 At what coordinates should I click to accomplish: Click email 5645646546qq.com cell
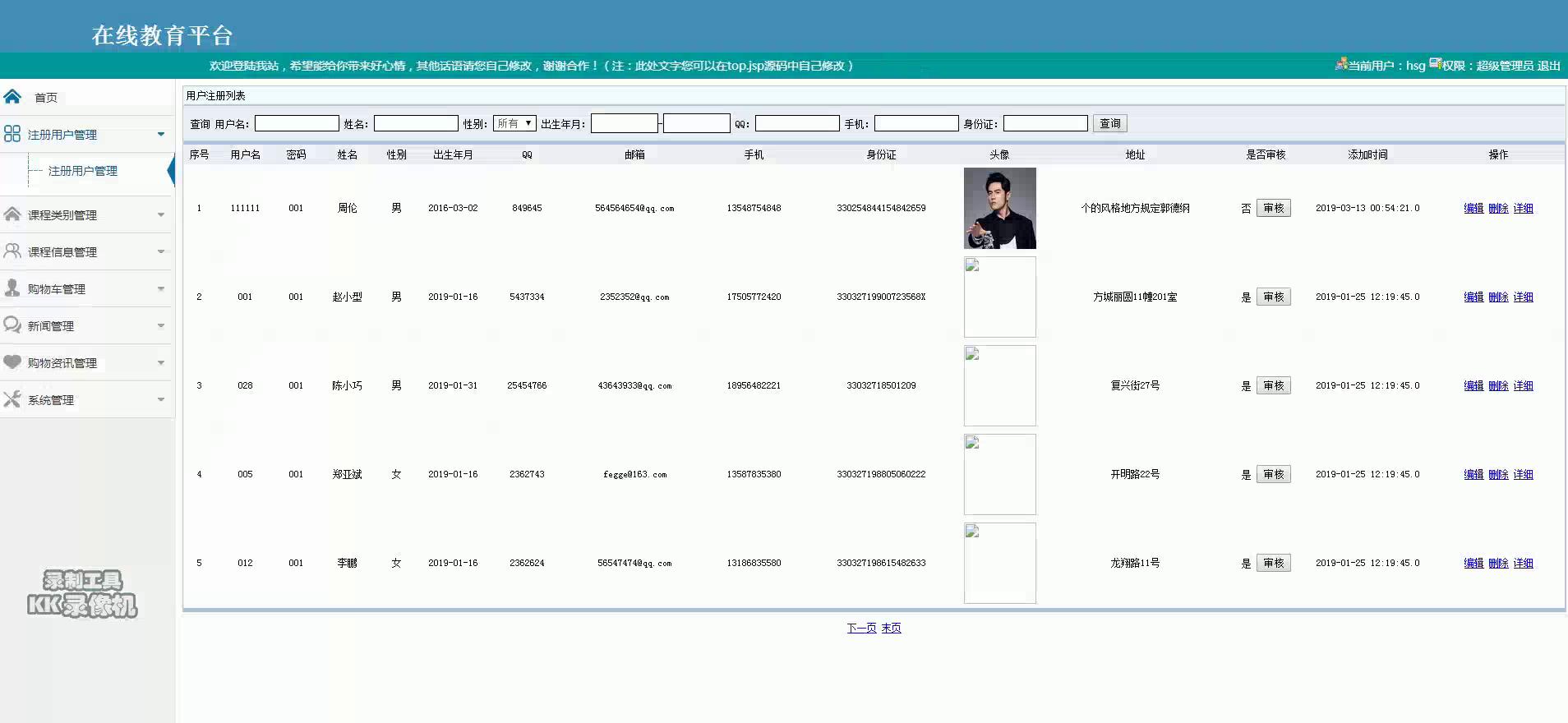(634, 209)
